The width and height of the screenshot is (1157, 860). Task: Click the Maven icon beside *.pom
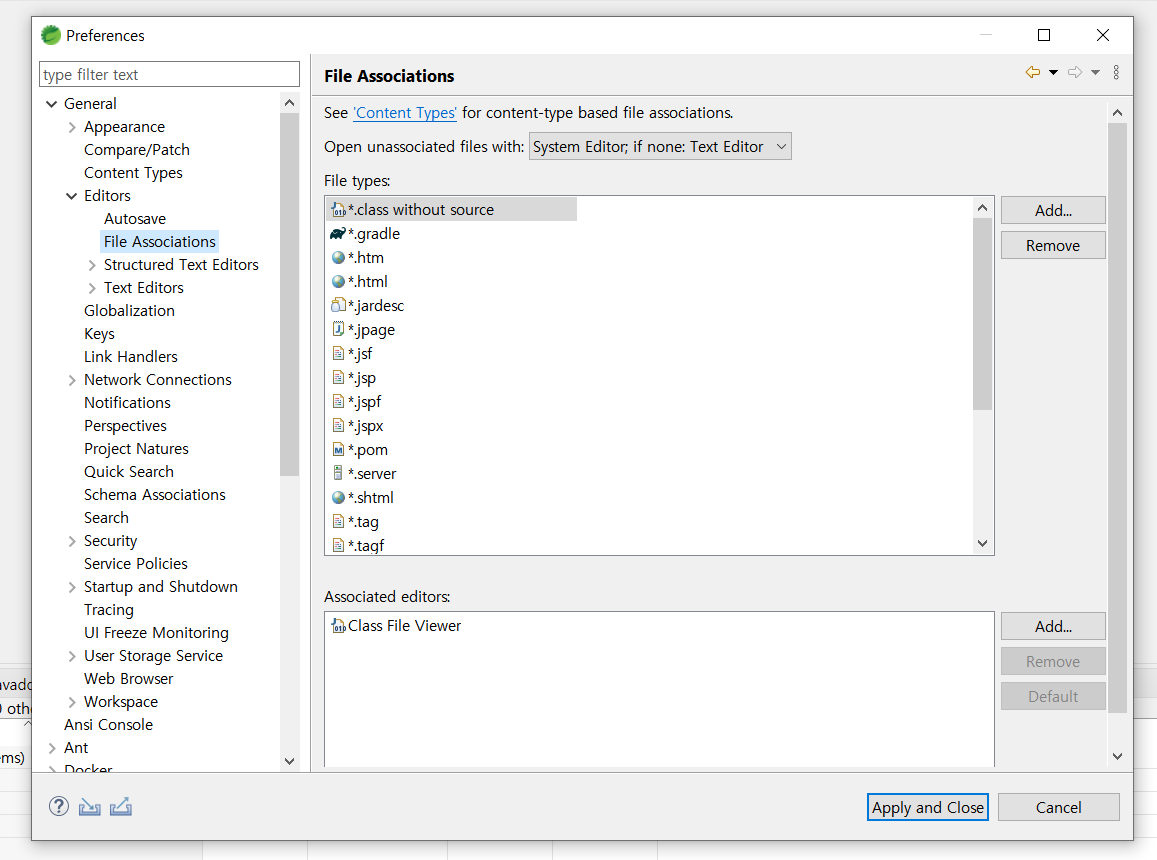click(339, 450)
